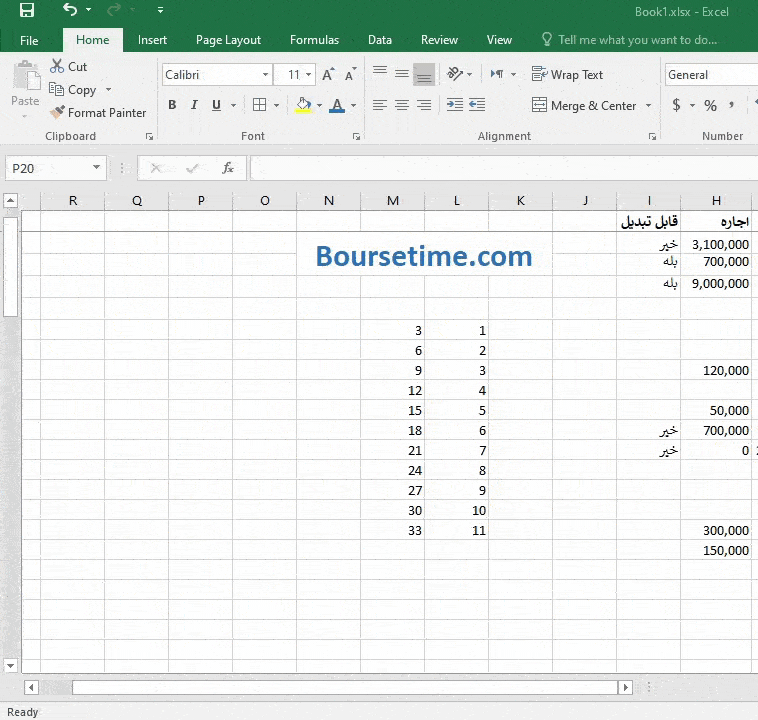The height and width of the screenshot is (720, 758).
Task: Click Middle Align icon
Action: [x=402, y=73]
